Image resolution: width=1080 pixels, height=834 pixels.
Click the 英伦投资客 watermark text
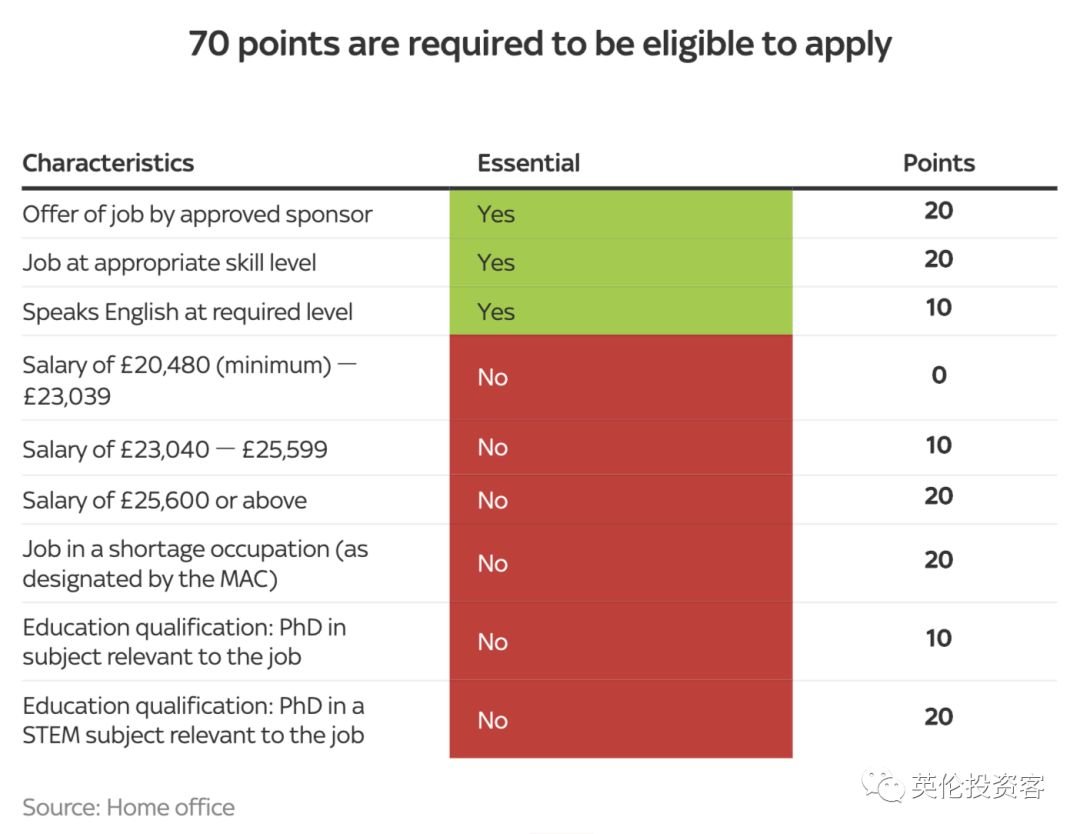(x=977, y=786)
